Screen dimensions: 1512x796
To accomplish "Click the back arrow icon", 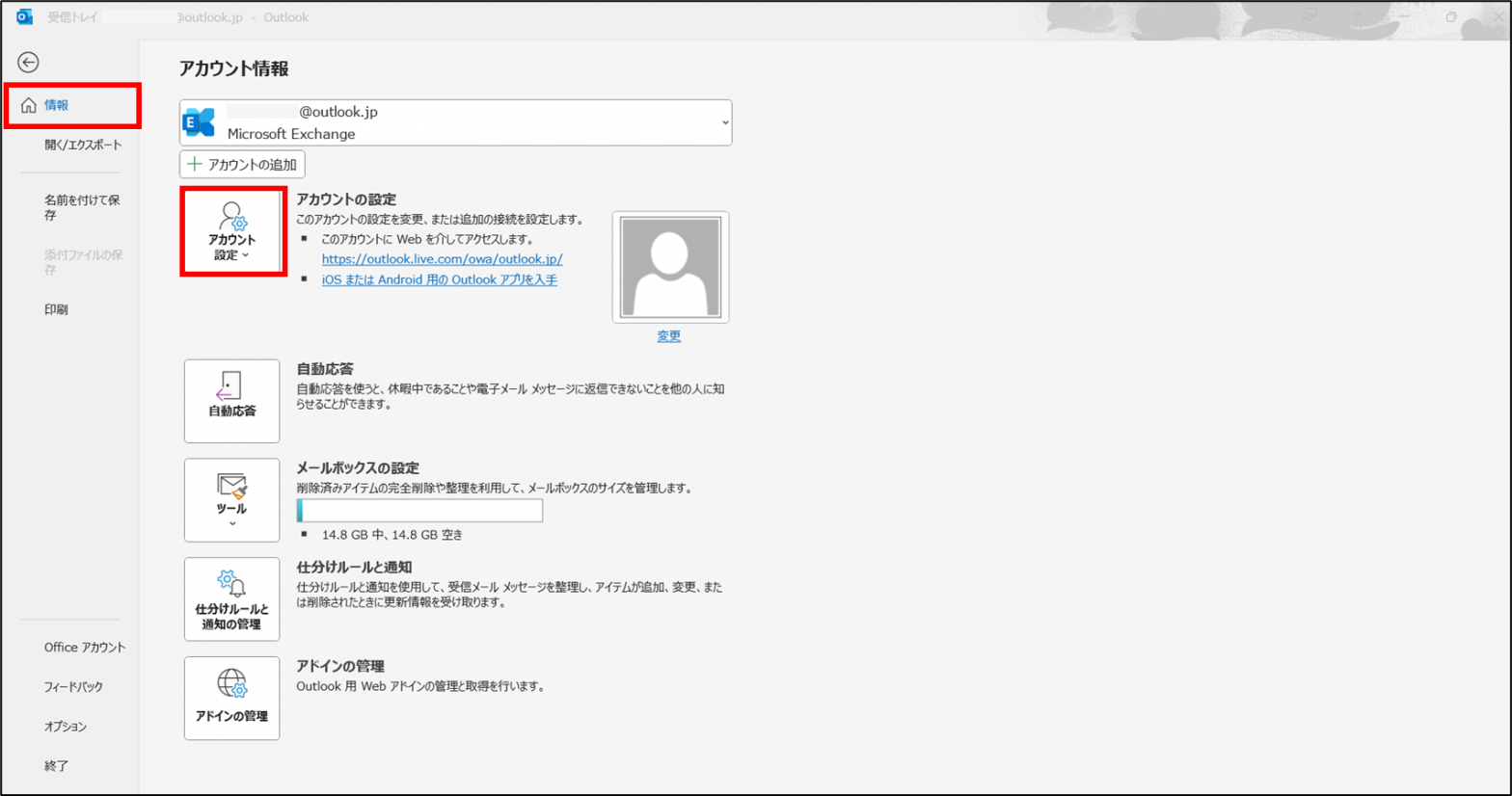I will point(28,63).
